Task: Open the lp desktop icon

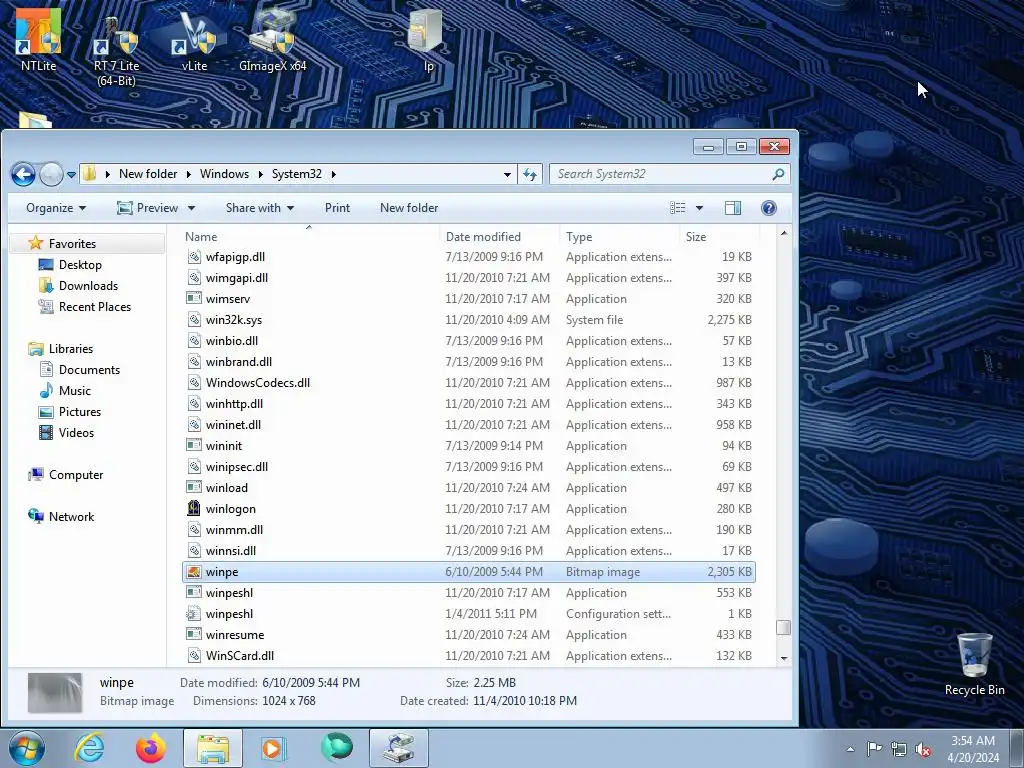Action: tap(428, 39)
